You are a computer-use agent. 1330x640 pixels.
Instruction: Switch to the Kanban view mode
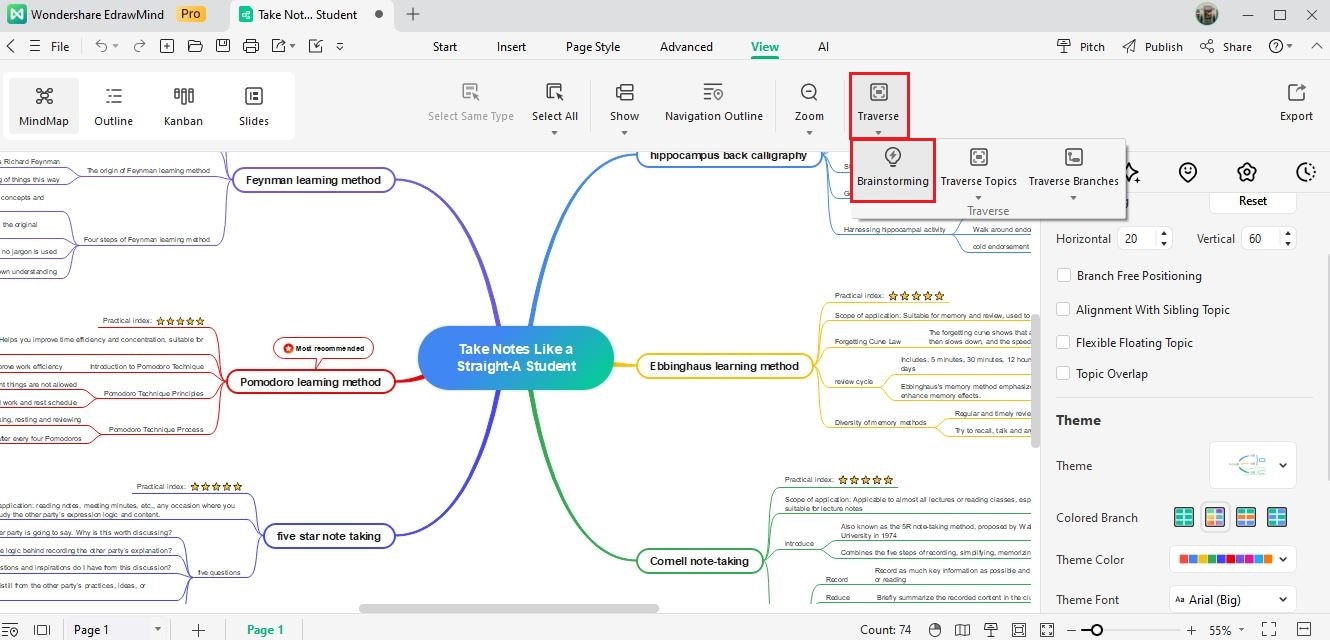(x=183, y=107)
